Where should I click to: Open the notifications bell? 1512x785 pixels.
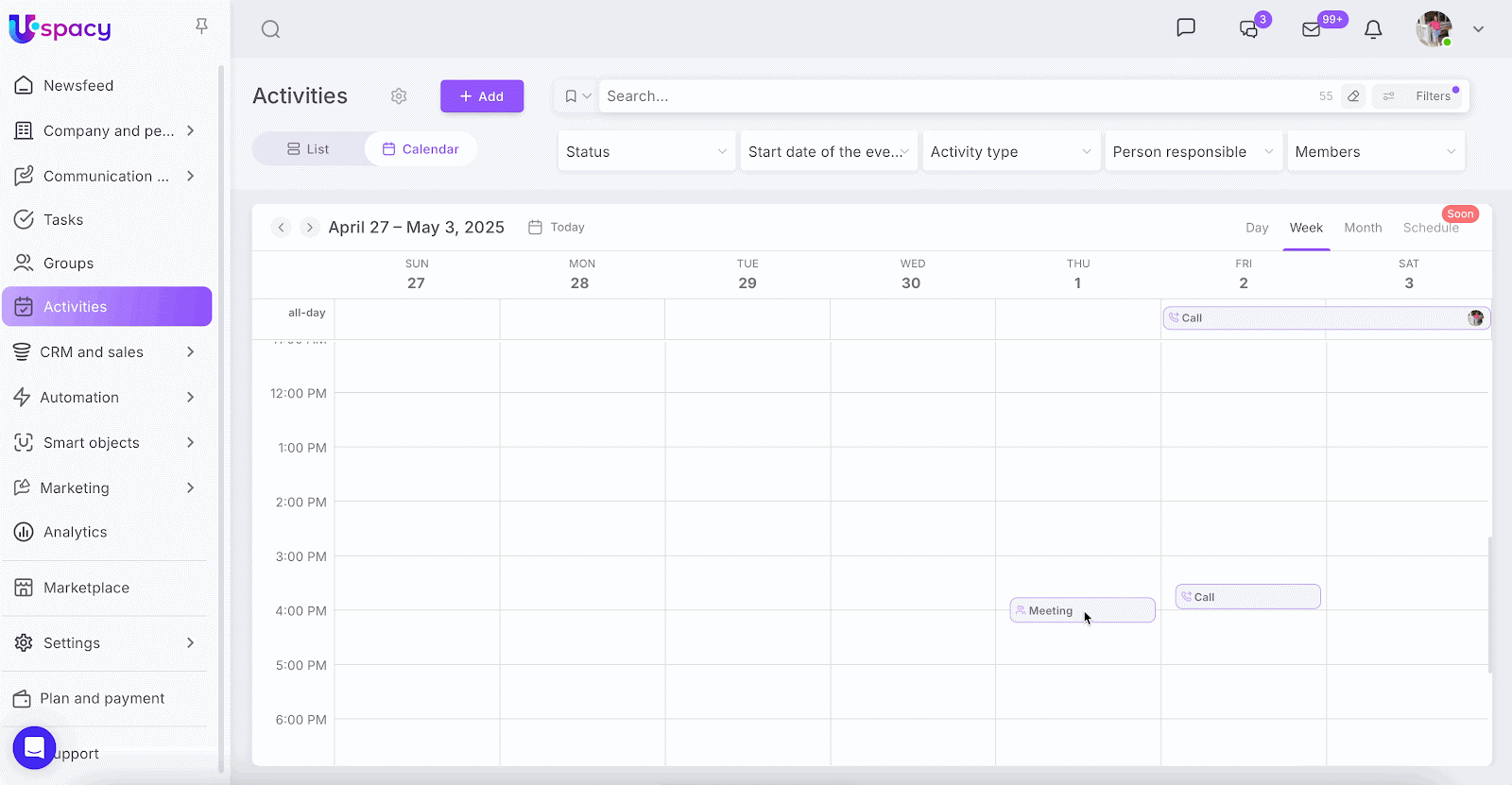click(1373, 29)
